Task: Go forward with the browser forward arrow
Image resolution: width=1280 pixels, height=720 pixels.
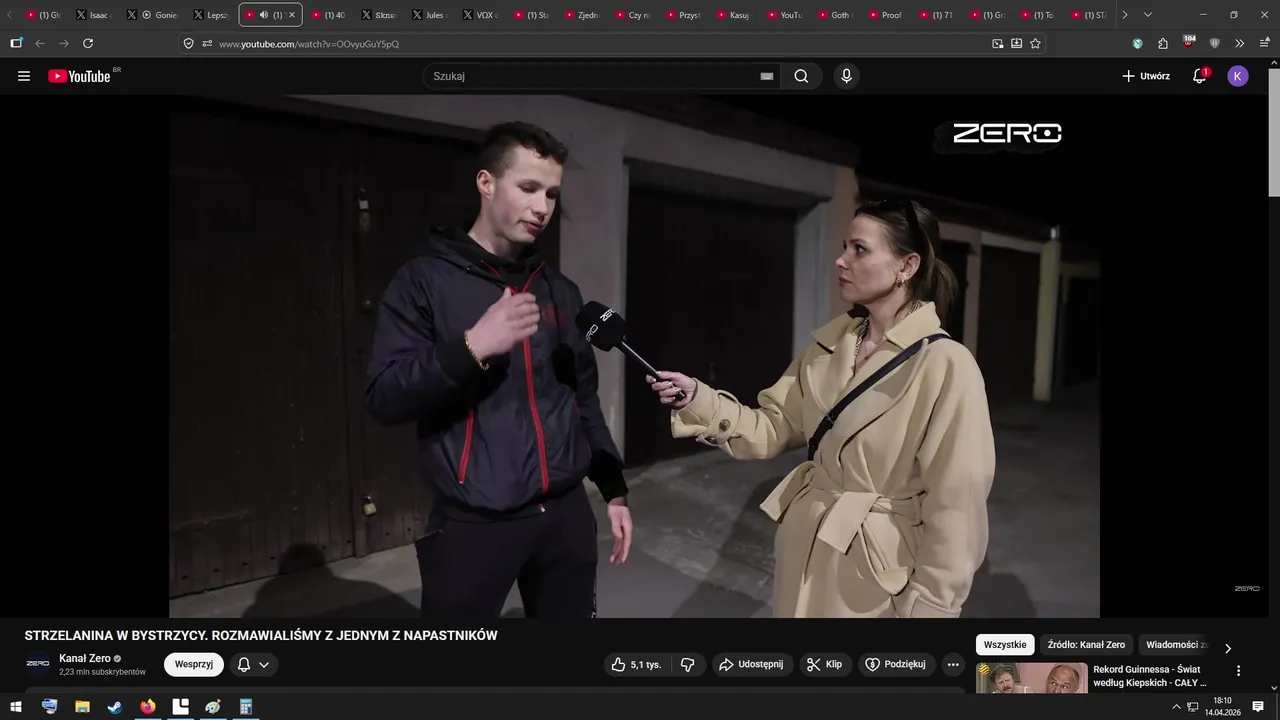Action: point(64,43)
